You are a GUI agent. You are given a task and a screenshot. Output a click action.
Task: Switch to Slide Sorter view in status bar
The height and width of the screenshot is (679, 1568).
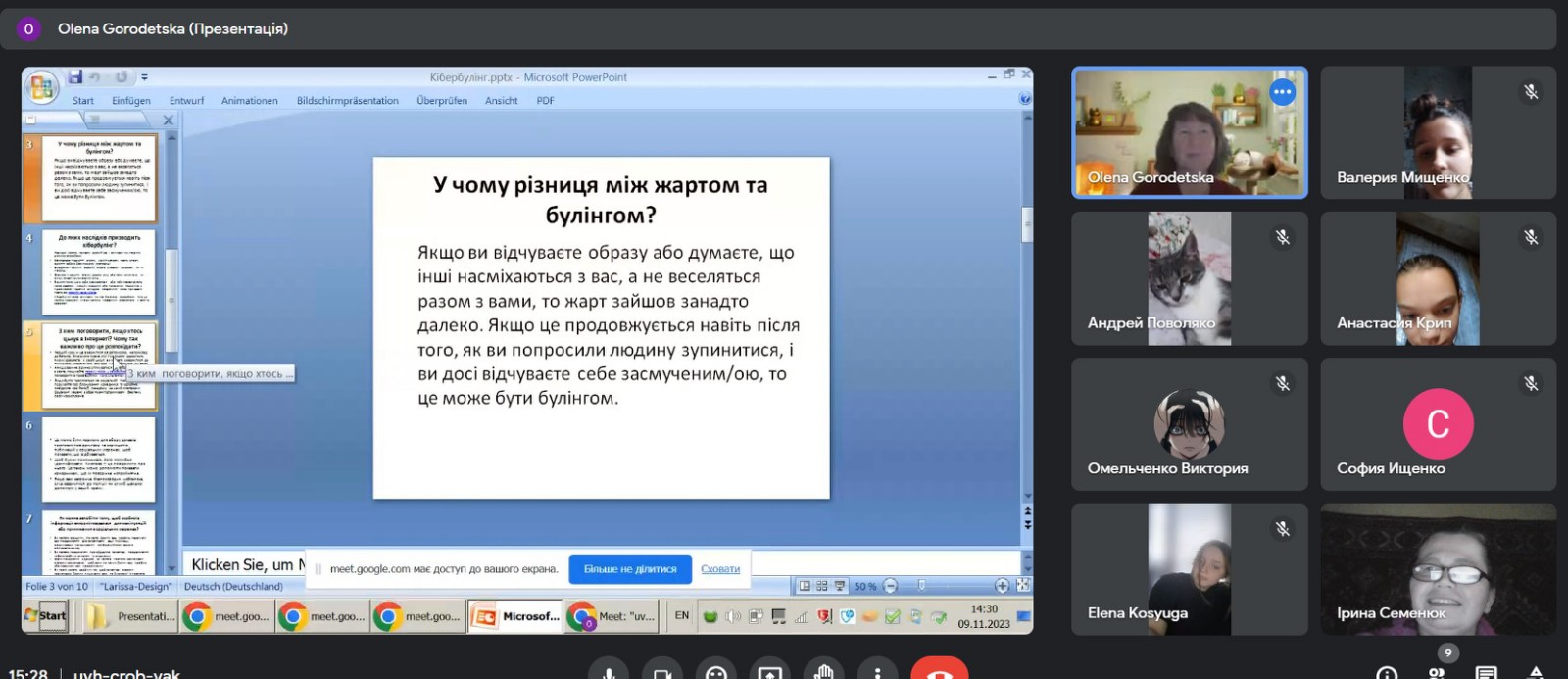[x=822, y=586]
